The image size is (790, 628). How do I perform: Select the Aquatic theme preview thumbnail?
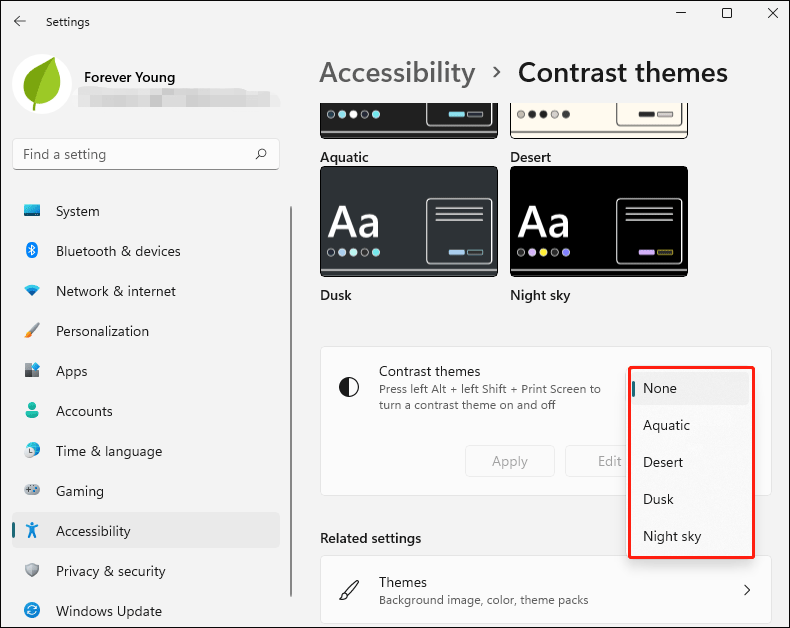(x=409, y=121)
